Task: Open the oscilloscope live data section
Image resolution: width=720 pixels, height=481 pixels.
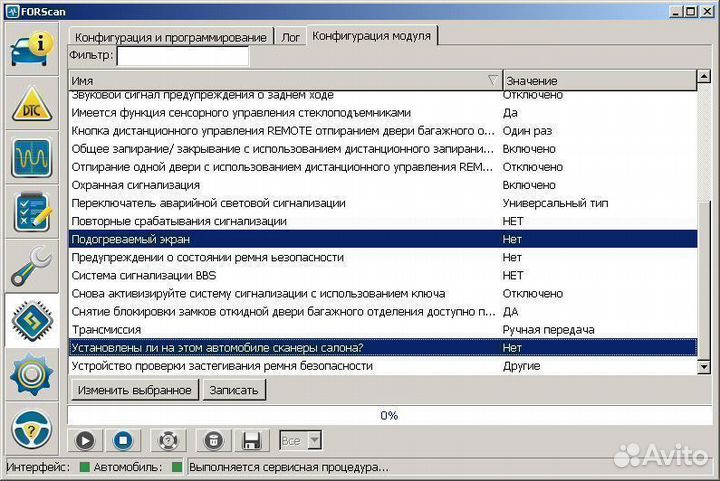Action: tap(32, 158)
